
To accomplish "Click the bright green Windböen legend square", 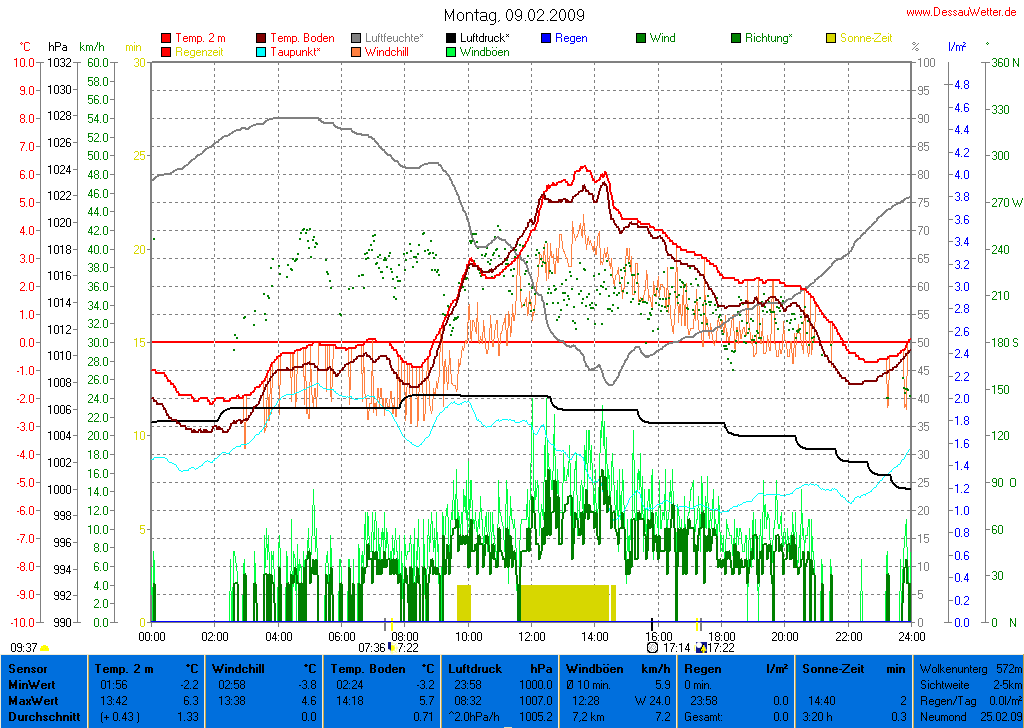I will click(x=451, y=51).
